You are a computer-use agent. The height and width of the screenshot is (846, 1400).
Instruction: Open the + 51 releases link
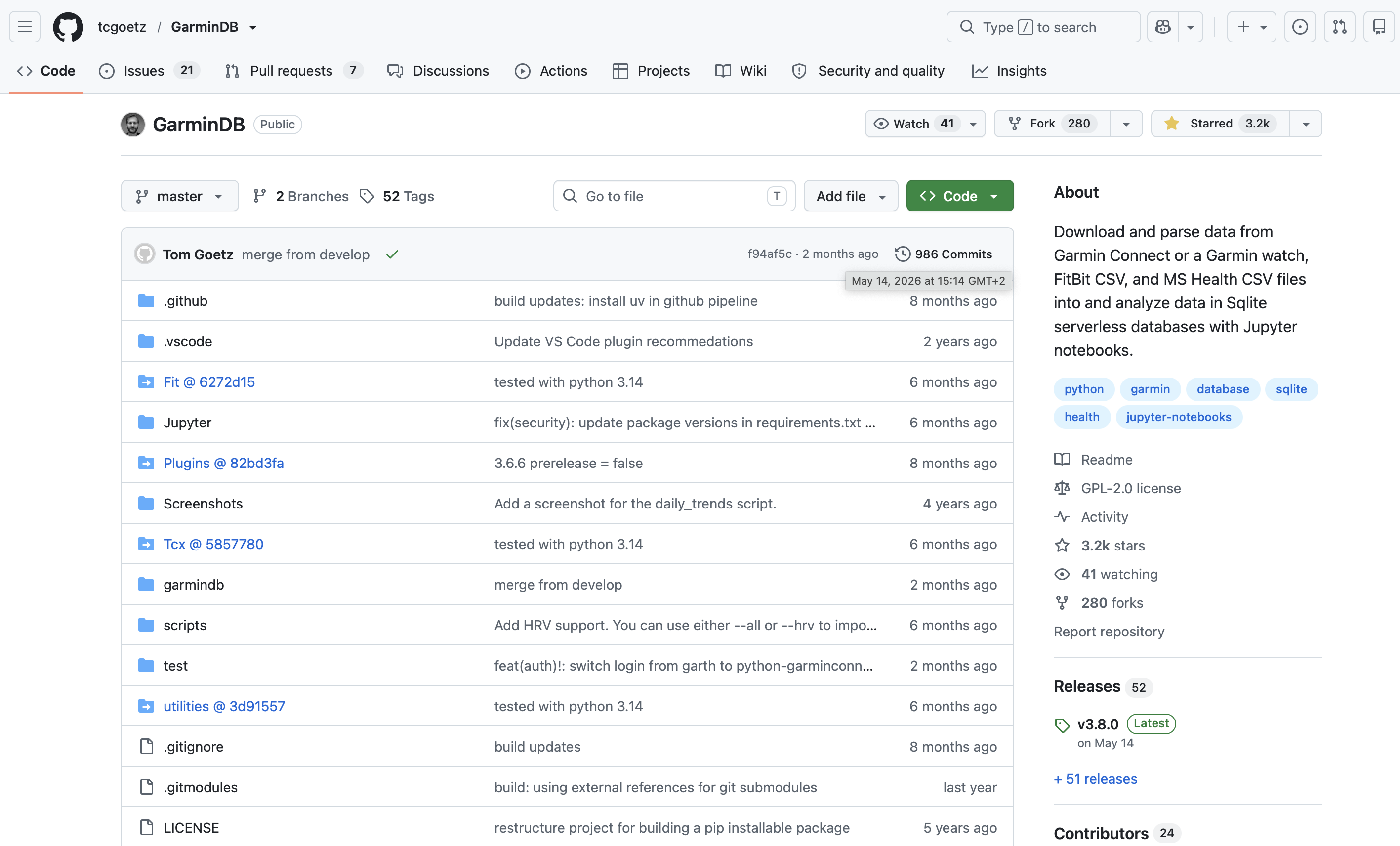1095,778
